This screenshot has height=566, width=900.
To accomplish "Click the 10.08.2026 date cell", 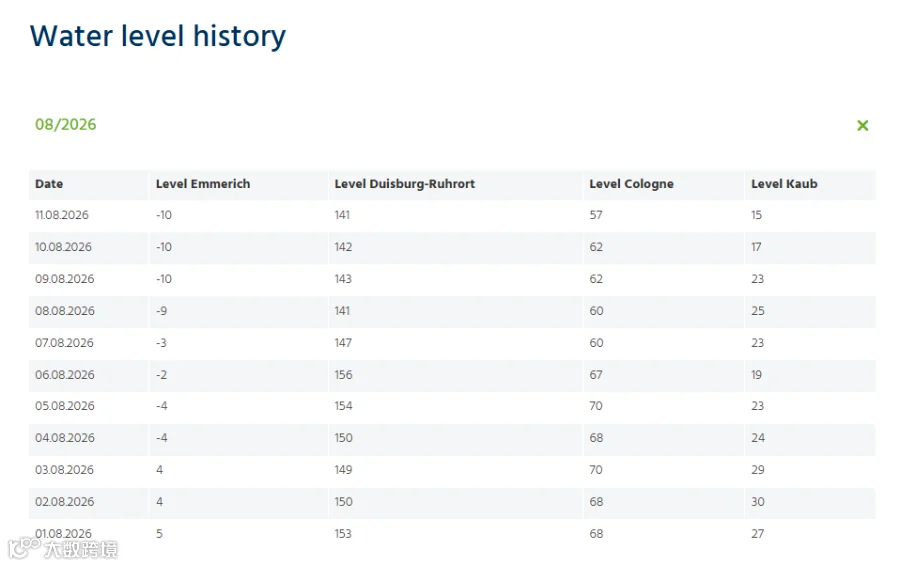I will click(63, 247).
